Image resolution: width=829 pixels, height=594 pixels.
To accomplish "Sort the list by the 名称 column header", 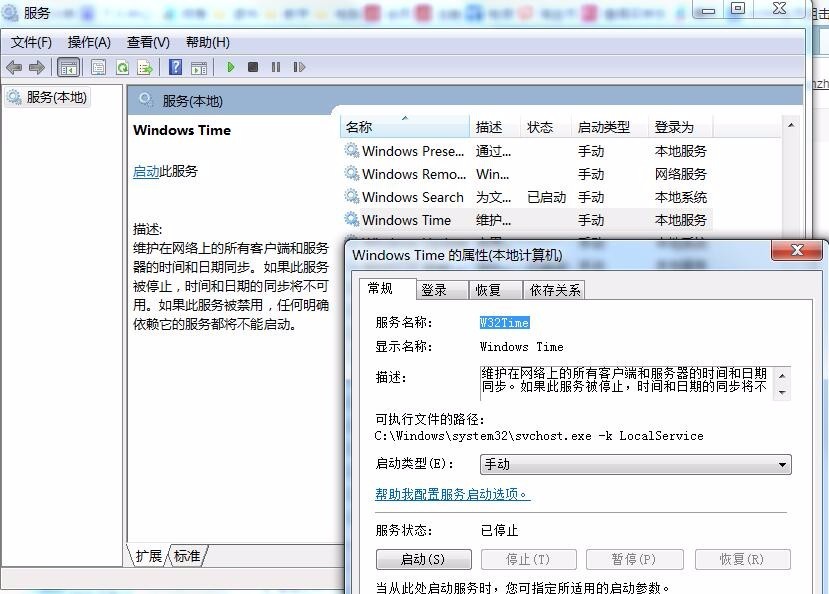I will [404, 127].
